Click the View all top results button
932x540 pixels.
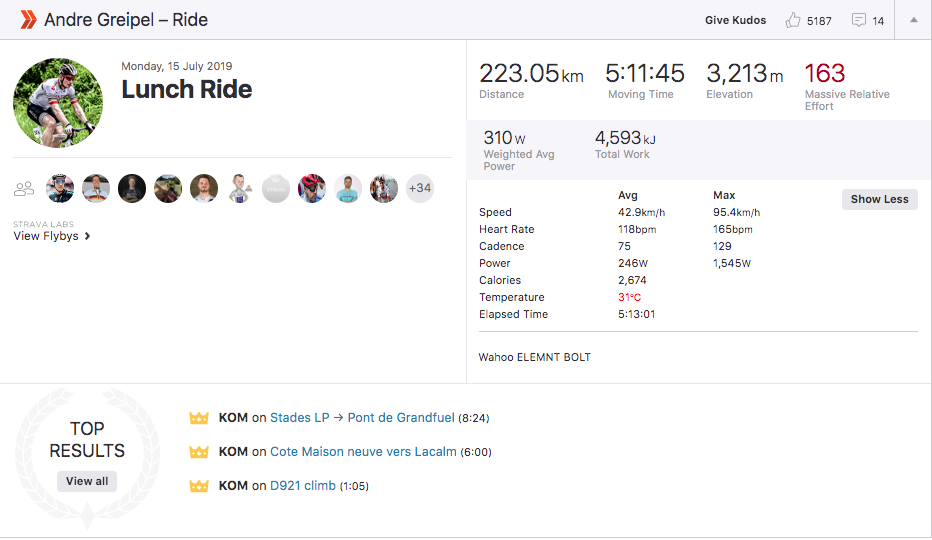pyautogui.click(x=87, y=481)
